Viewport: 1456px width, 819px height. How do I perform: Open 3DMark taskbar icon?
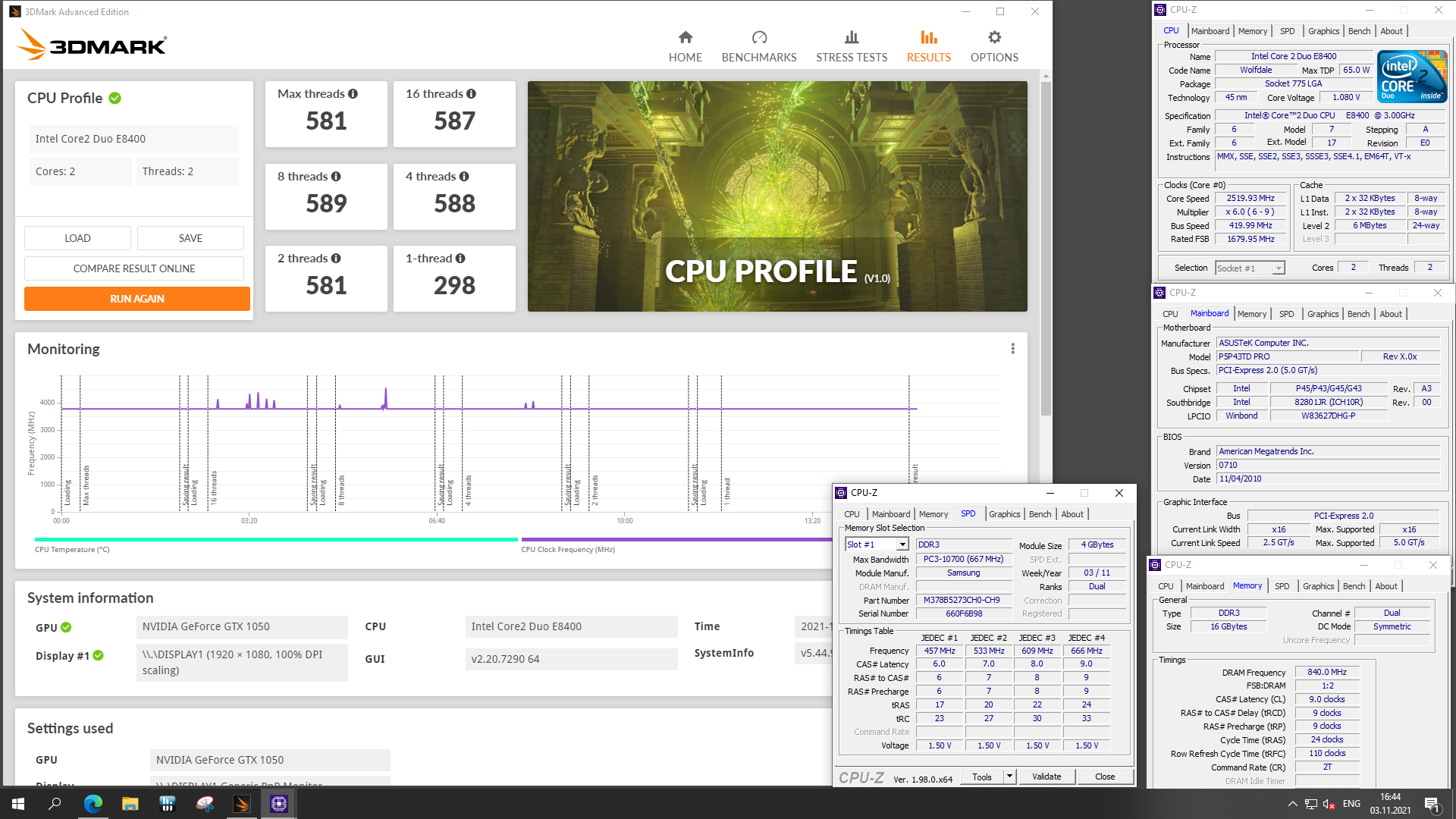click(242, 804)
